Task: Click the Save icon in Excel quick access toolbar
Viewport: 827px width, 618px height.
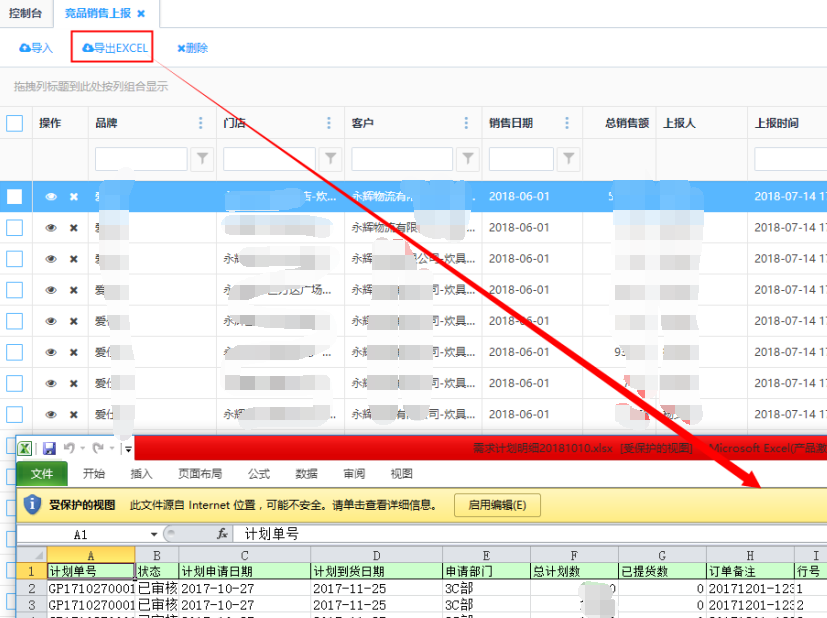Action: [x=49, y=449]
